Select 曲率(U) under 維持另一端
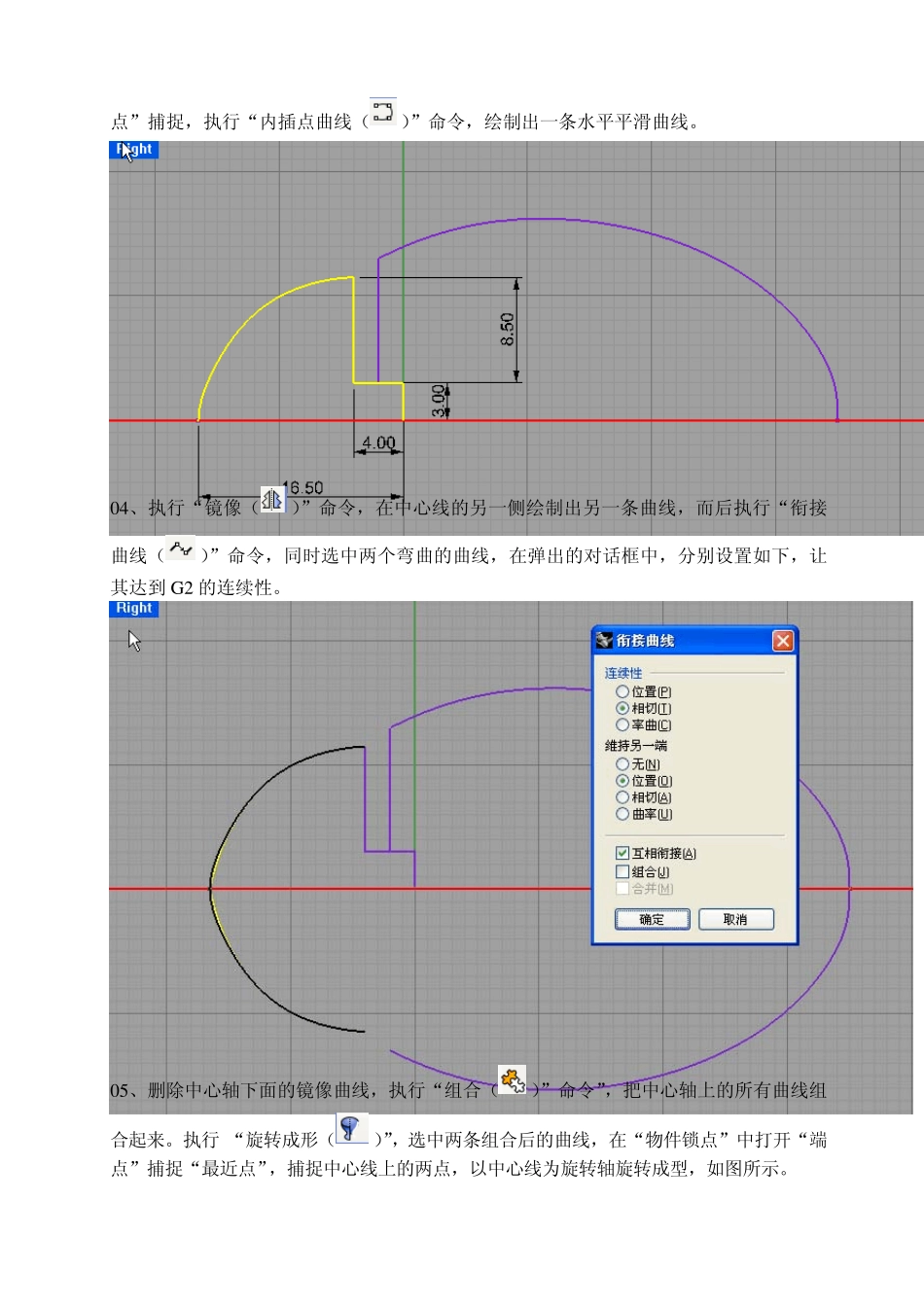 coord(644,814)
